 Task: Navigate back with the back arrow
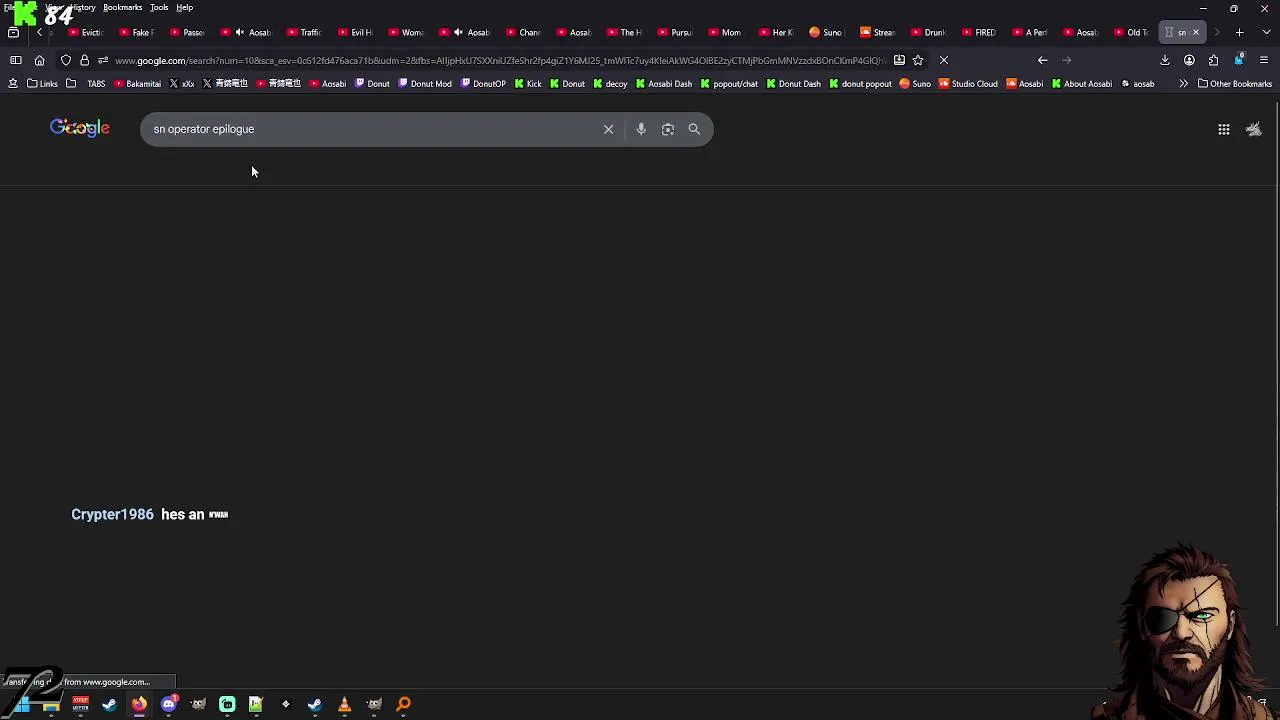pos(1042,60)
